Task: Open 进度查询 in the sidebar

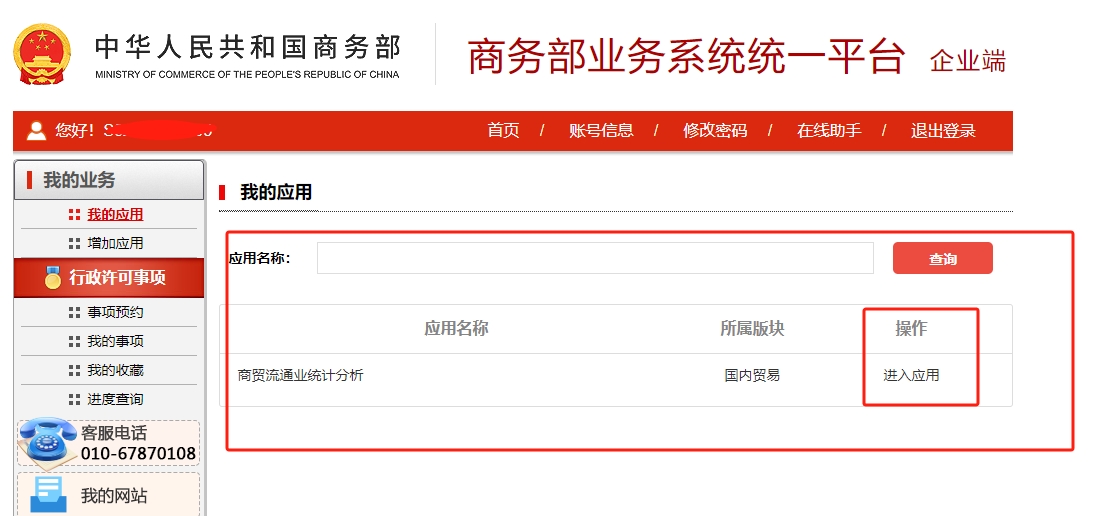Action: coord(115,399)
